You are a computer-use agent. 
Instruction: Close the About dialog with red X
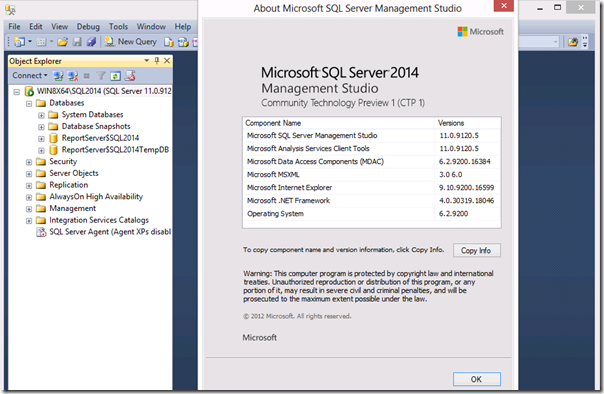click(503, 6)
